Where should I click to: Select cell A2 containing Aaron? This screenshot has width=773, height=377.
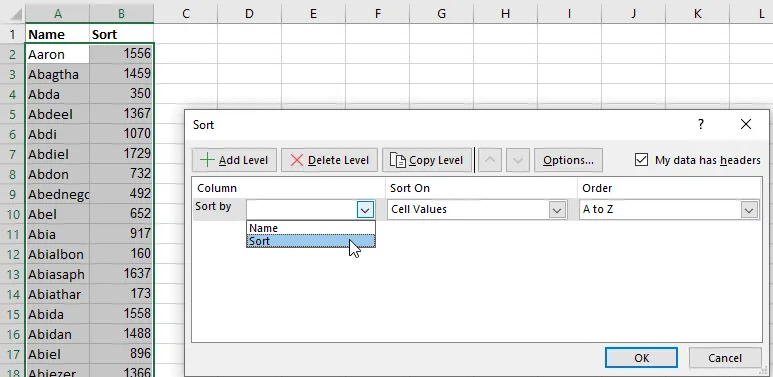pyautogui.click(x=58, y=54)
